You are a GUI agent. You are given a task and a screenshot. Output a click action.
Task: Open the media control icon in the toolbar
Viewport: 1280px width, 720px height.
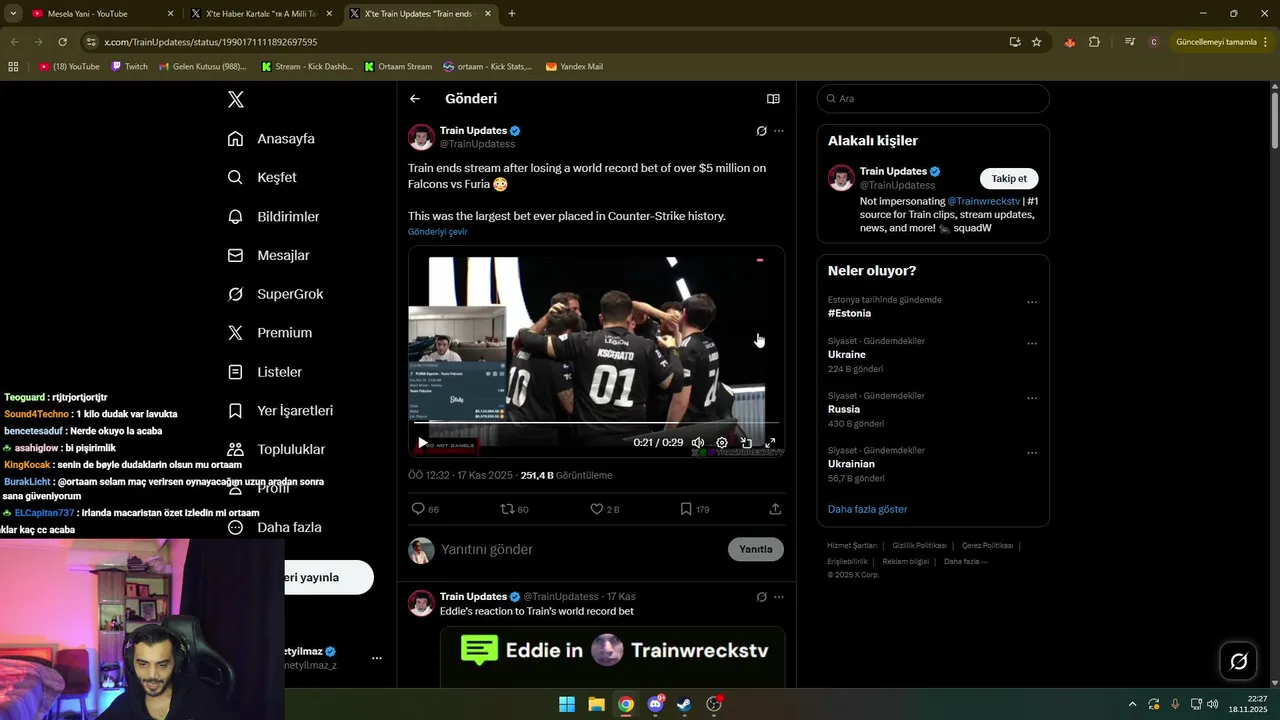tap(1130, 42)
